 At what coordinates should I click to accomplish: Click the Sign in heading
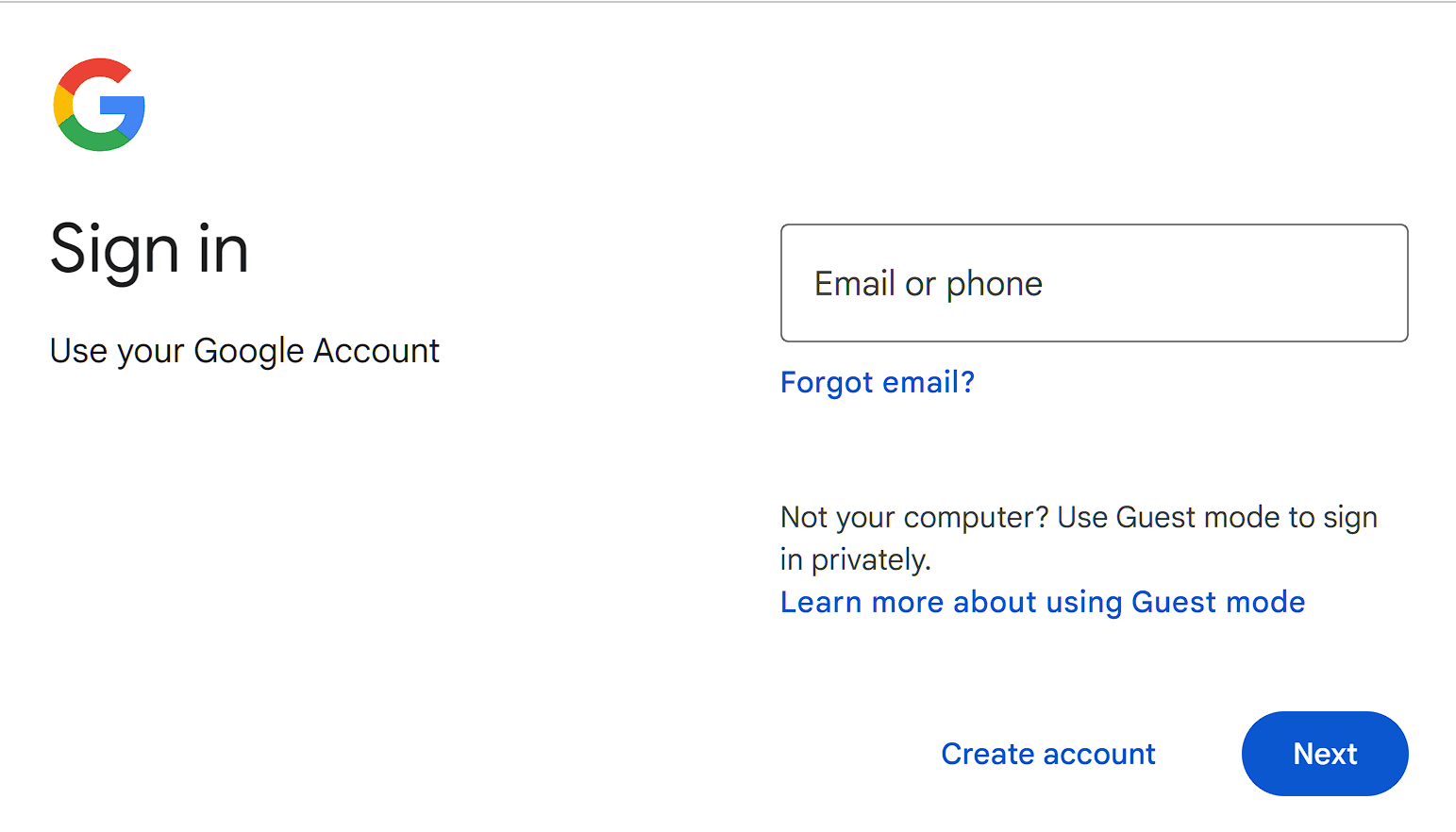[149, 250]
